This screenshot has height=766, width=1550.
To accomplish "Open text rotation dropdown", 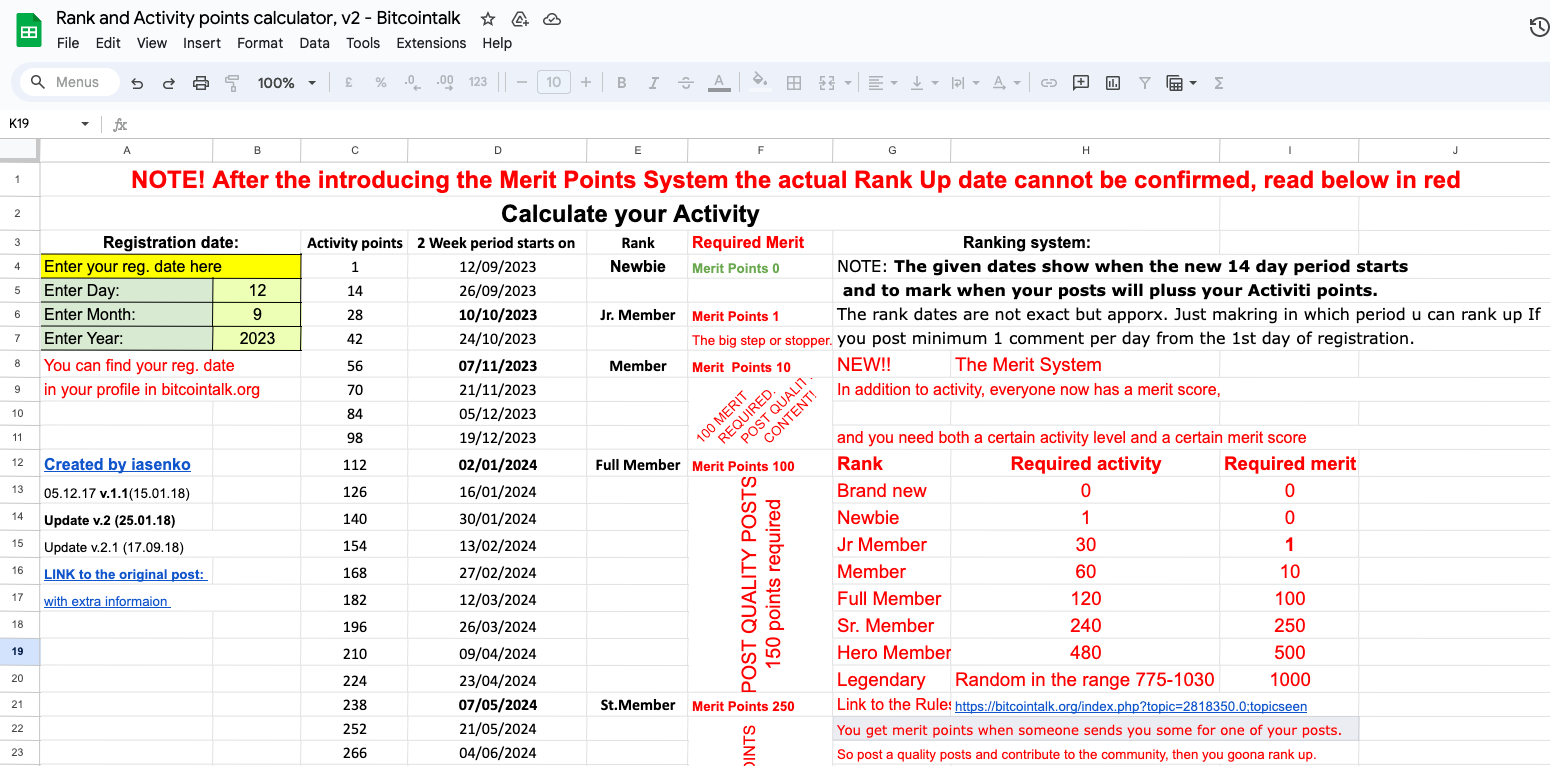I will click(x=1005, y=83).
